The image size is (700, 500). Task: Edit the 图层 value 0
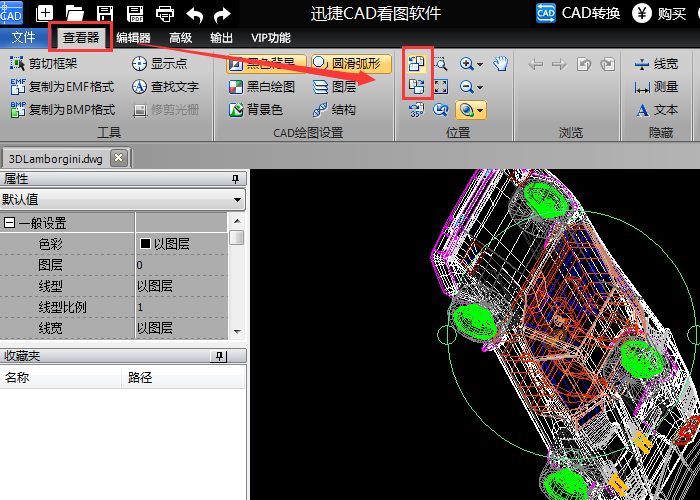[x=182, y=265]
